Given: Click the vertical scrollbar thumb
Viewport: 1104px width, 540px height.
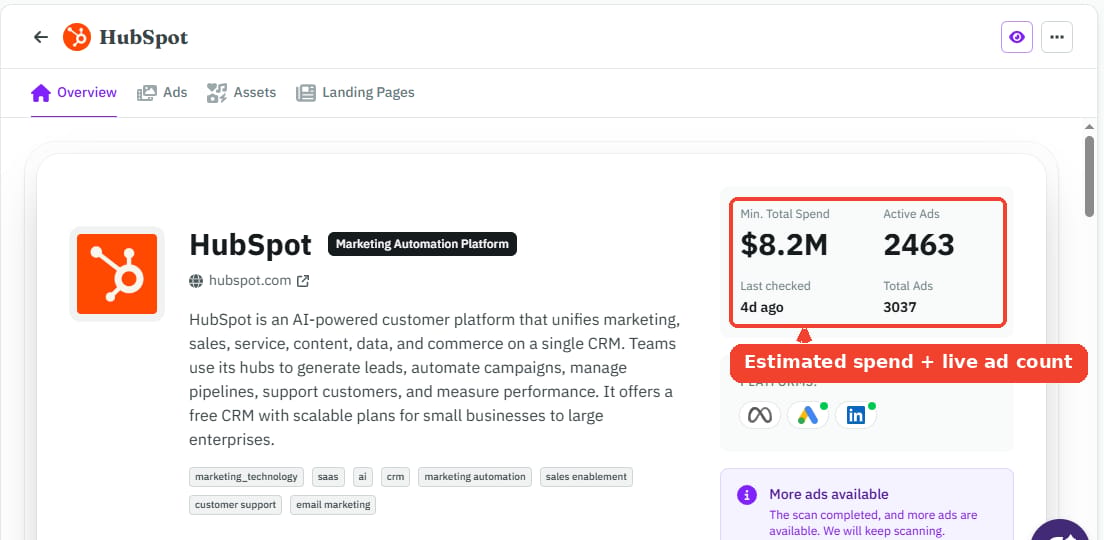Looking at the screenshot, I should click(x=1089, y=177).
